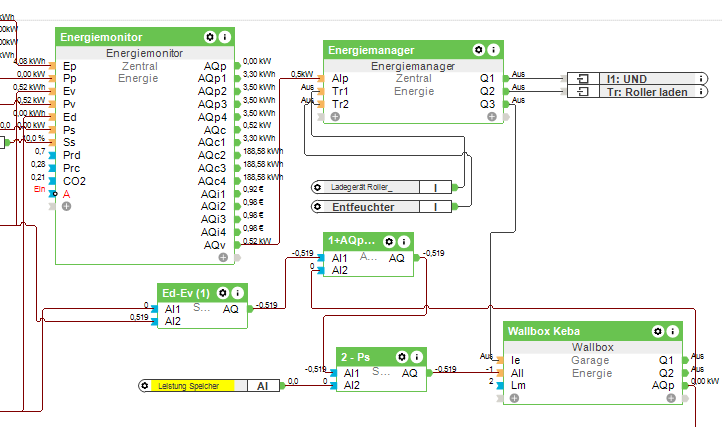Select the red A input of Energiemonitor
Screen dimensions: 722x427
[66, 194]
